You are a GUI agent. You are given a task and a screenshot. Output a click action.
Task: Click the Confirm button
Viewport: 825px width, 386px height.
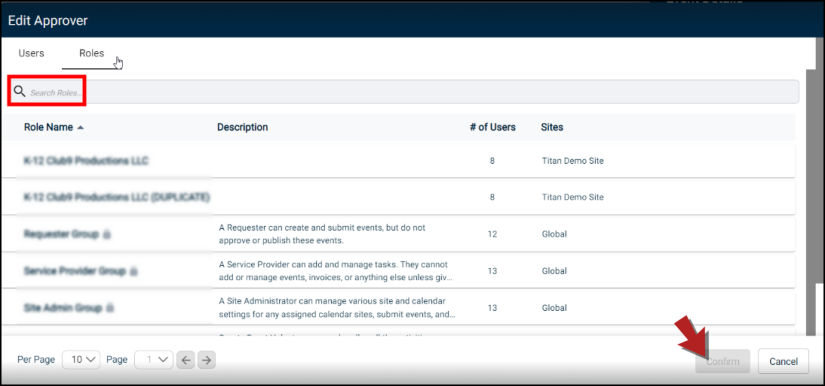722,361
